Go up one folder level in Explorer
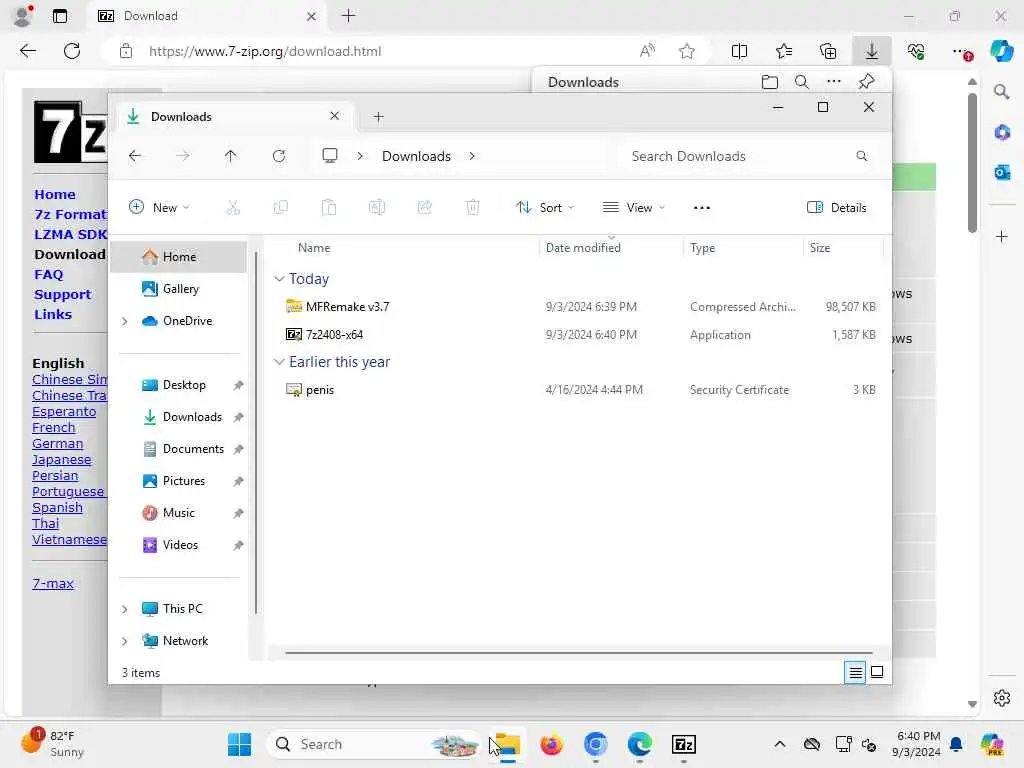 231,156
